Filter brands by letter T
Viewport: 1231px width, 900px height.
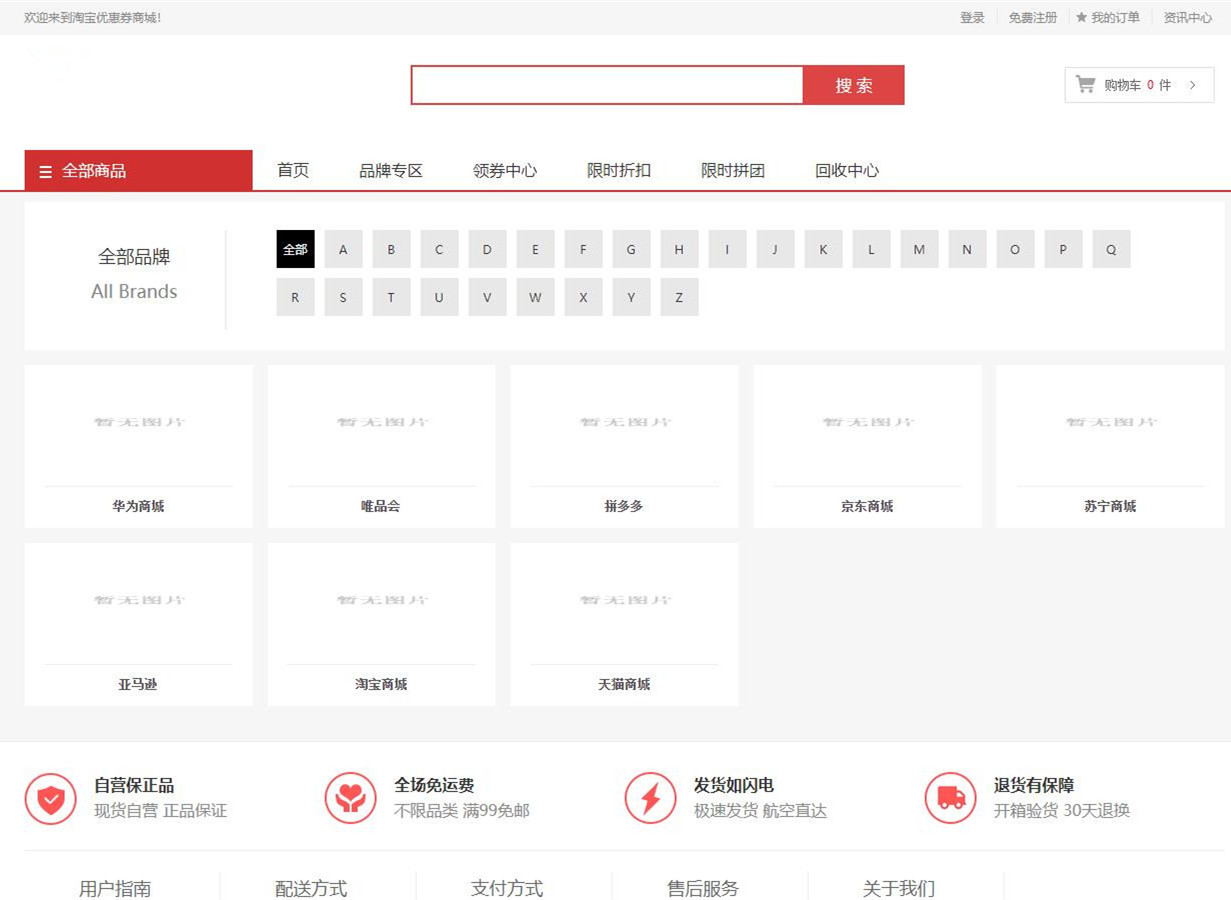(391, 297)
